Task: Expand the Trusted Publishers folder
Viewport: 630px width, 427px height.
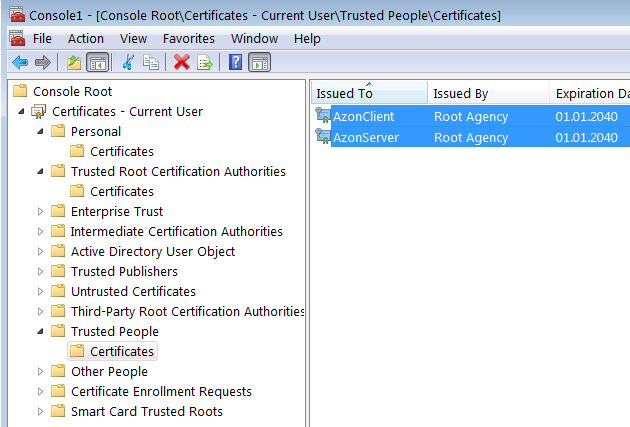Action: 41,271
